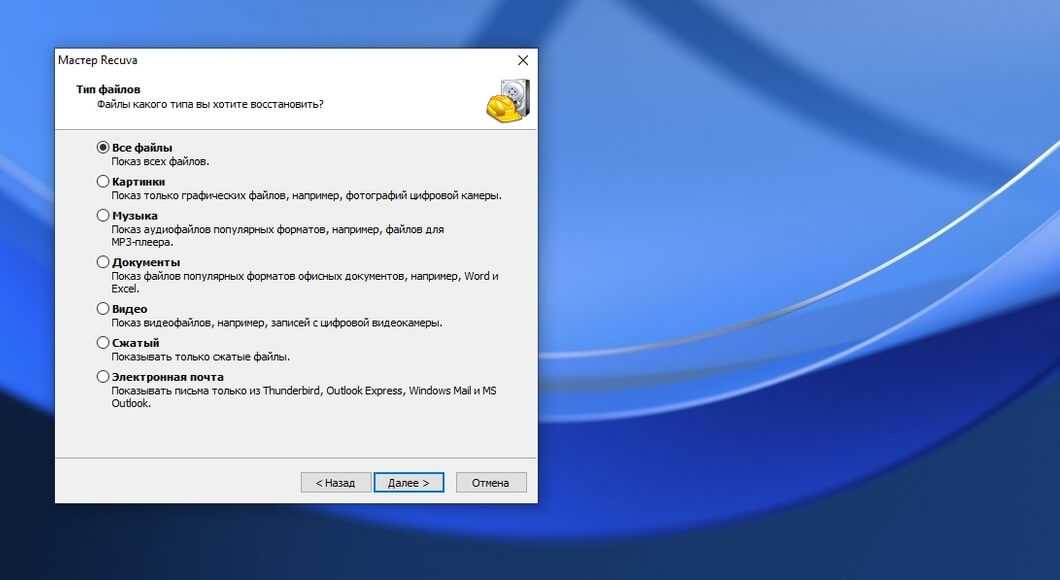
Task: Click the Recuva hard drive helmet icon
Action: [507, 100]
